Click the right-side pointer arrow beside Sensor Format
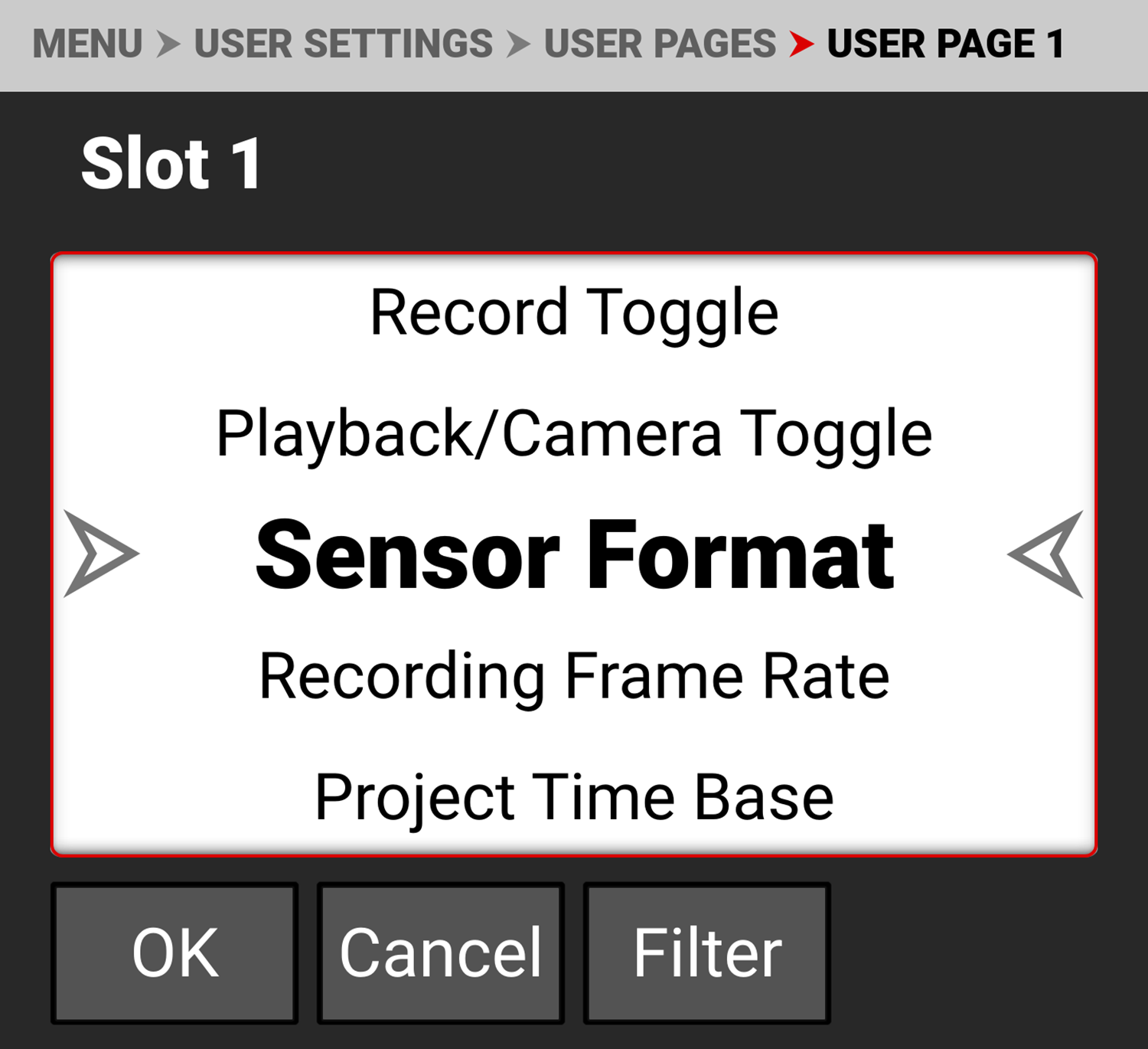This screenshot has height=1049, width=1148. coord(1047,554)
